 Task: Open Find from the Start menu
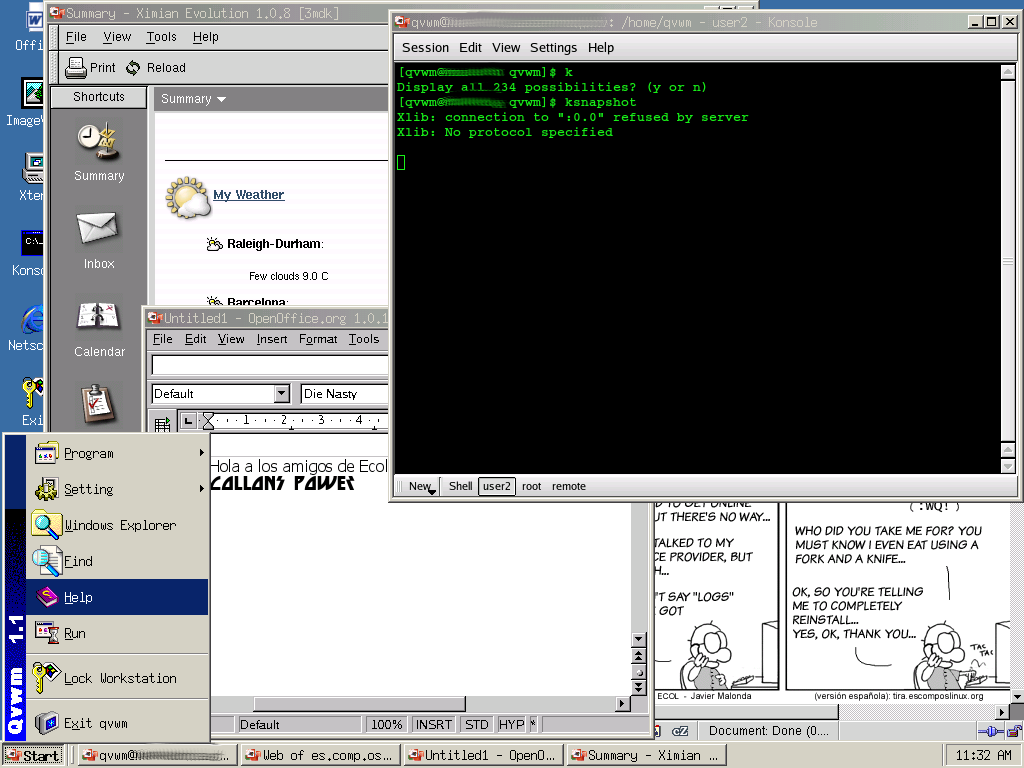pos(118,561)
